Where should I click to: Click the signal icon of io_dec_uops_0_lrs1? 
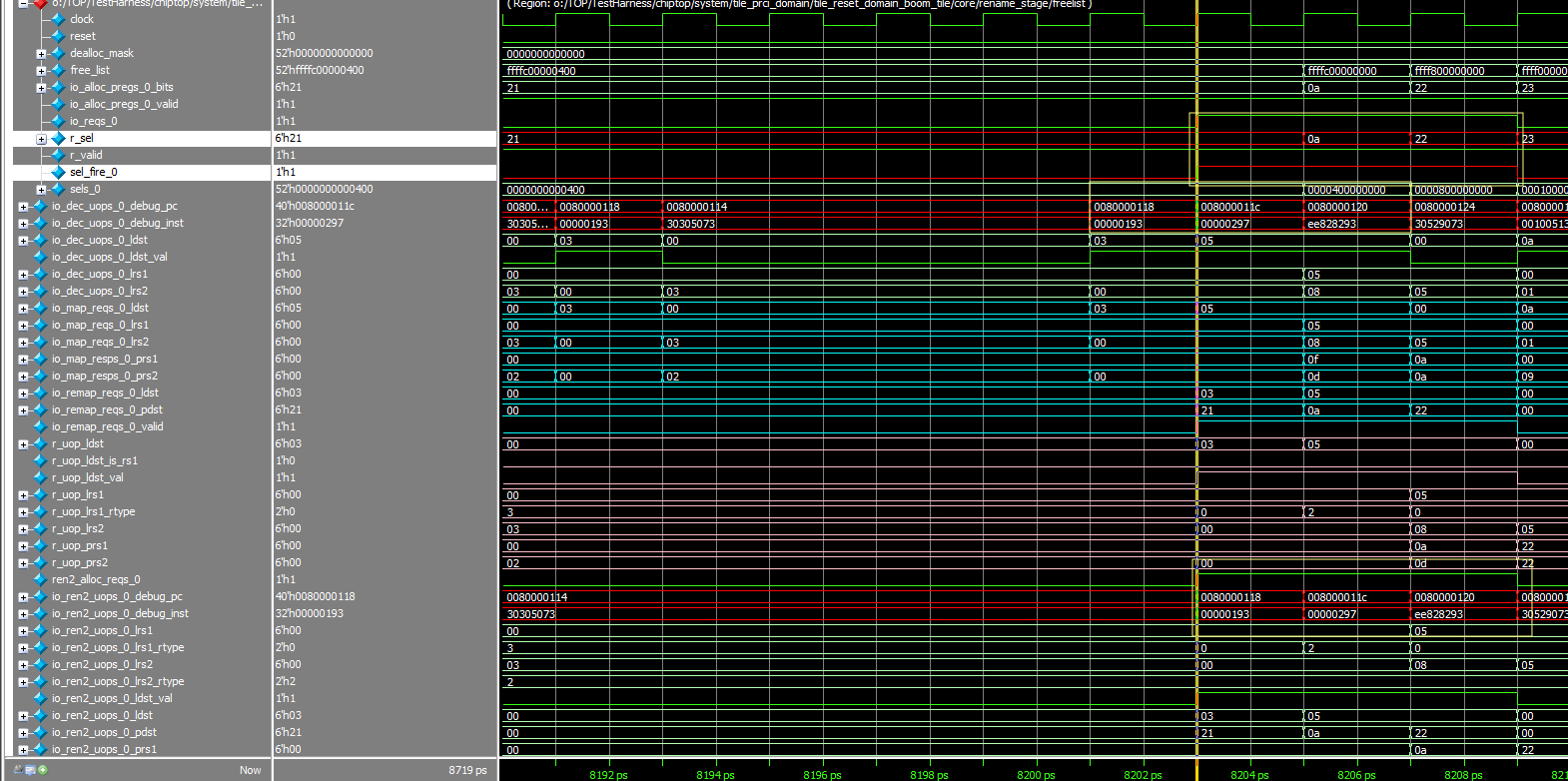click(x=40, y=274)
